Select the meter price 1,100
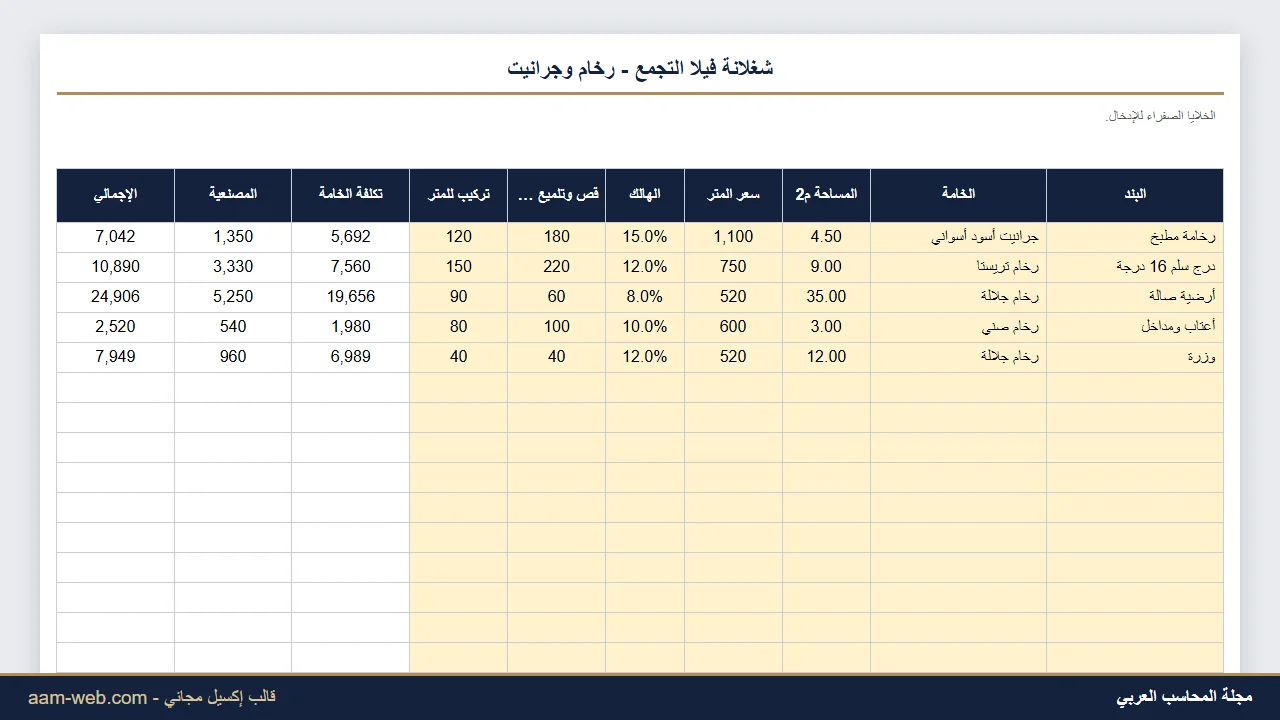 (733, 237)
